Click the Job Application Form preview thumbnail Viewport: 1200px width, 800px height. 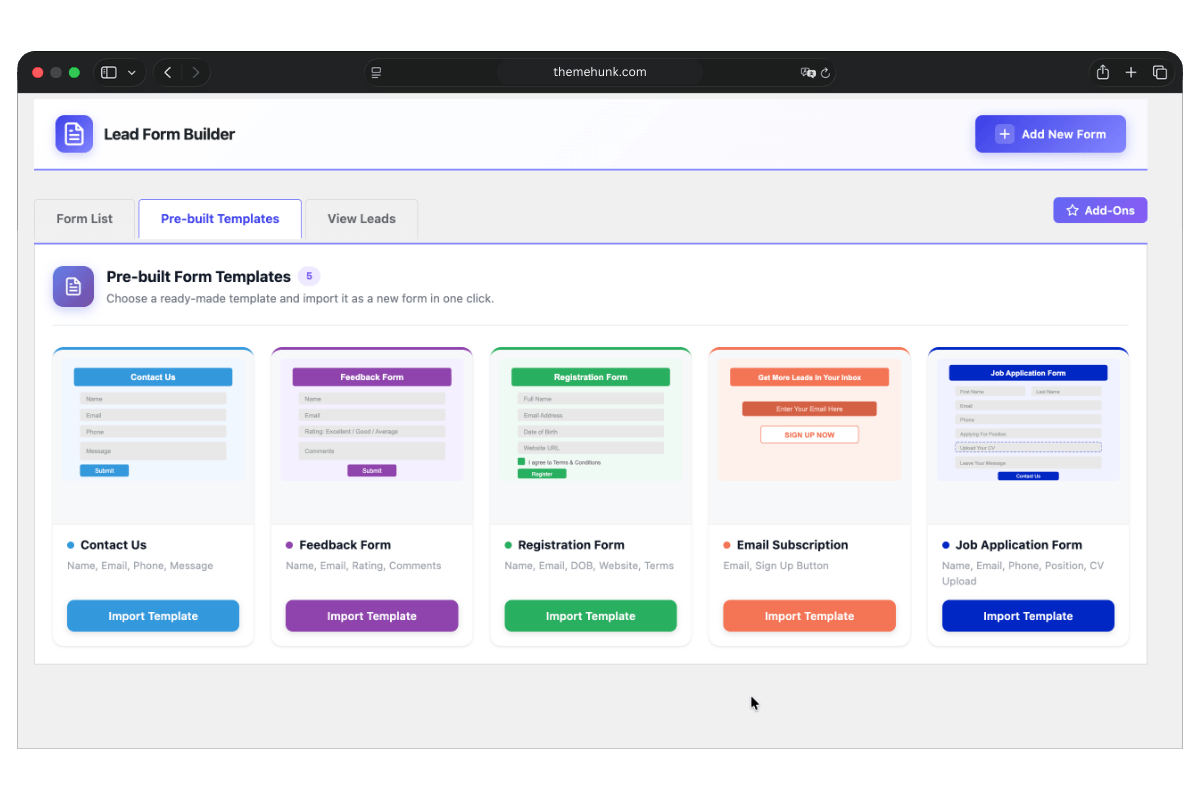[1028, 420]
